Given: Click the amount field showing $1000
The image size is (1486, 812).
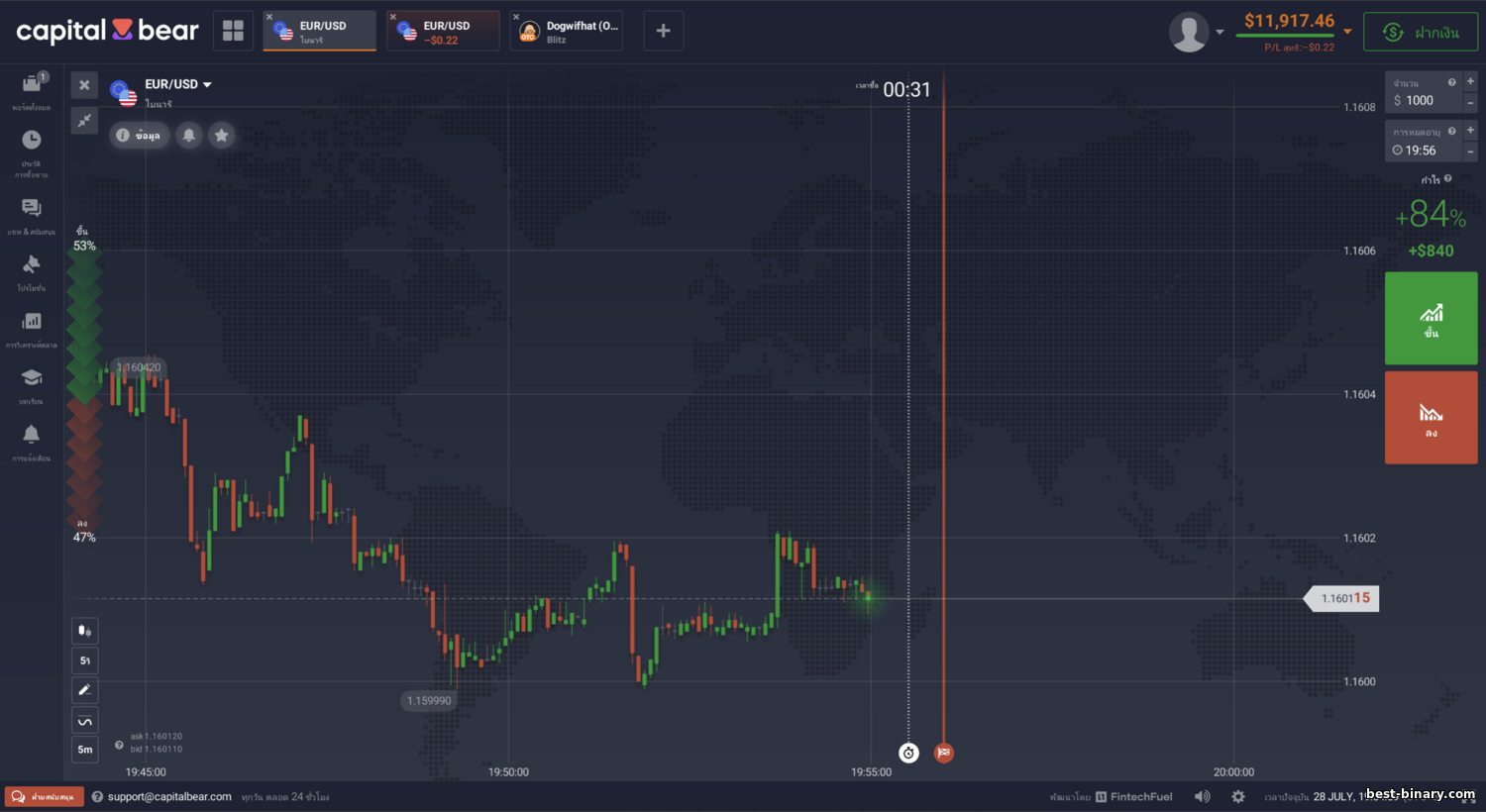Looking at the screenshot, I should [x=1423, y=100].
